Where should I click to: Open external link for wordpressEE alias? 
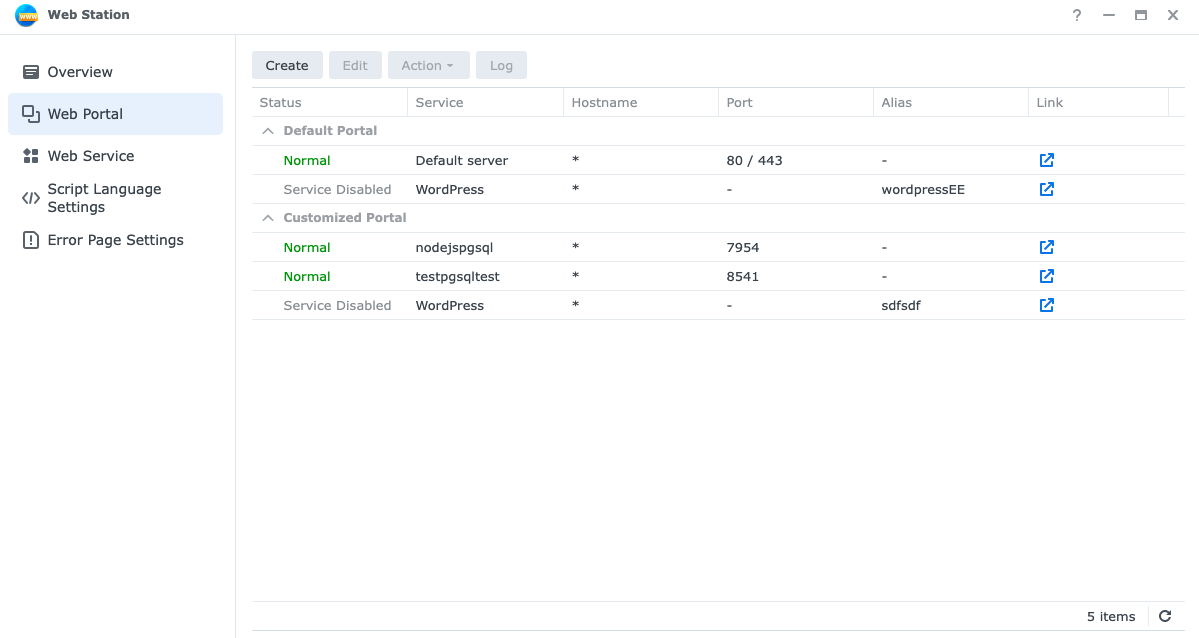1046,189
